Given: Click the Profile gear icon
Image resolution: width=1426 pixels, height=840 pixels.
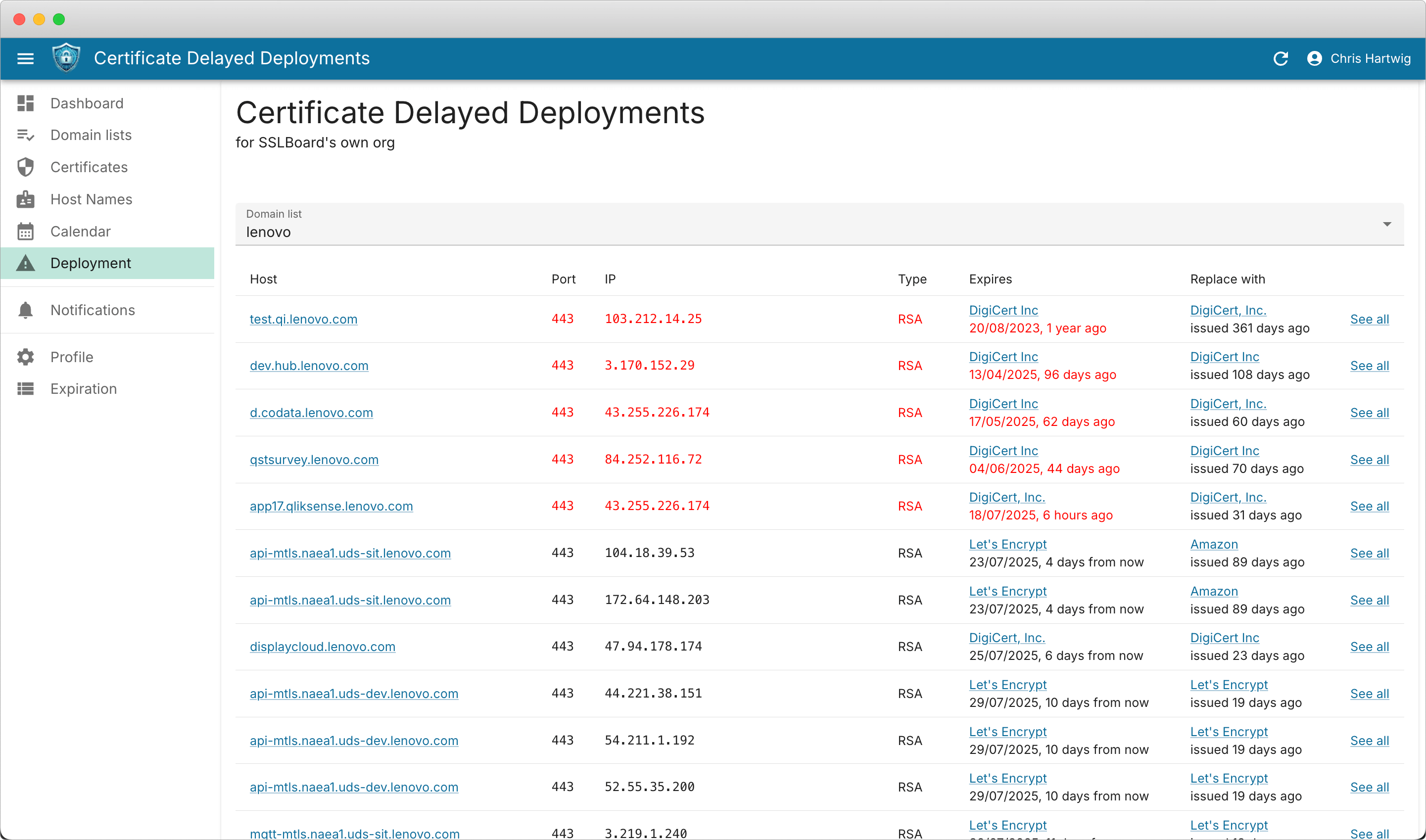Looking at the screenshot, I should coord(25,357).
